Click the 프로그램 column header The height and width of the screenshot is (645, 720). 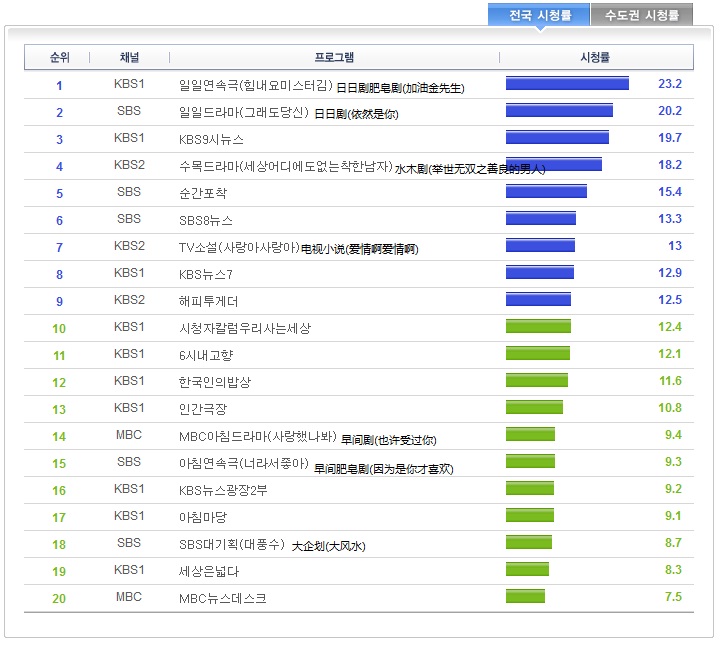coord(334,57)
